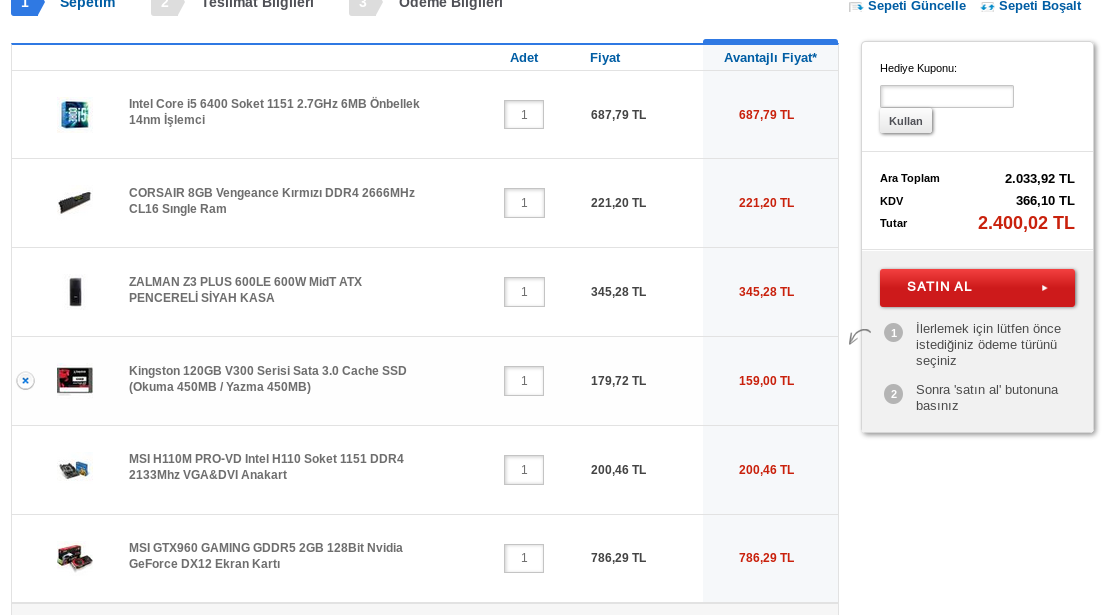The image size is (1112, 615).
Task: Click the Sepeti Boşalt empty cart icon
Action: (x=987, y=6)
